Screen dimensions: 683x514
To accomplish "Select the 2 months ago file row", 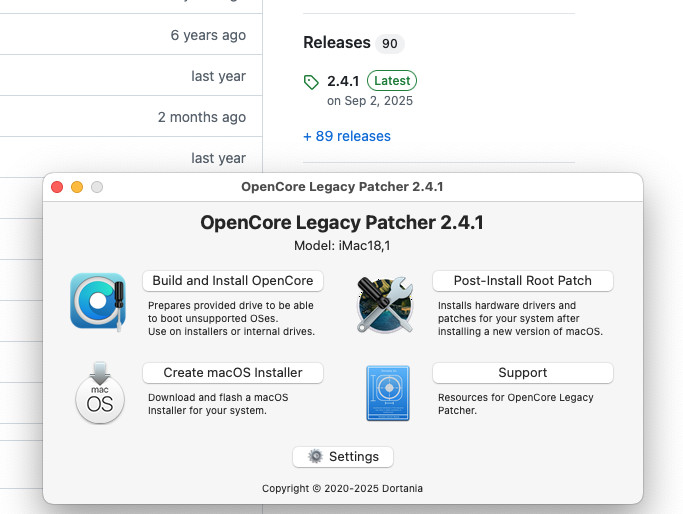I will coord(131,116).
